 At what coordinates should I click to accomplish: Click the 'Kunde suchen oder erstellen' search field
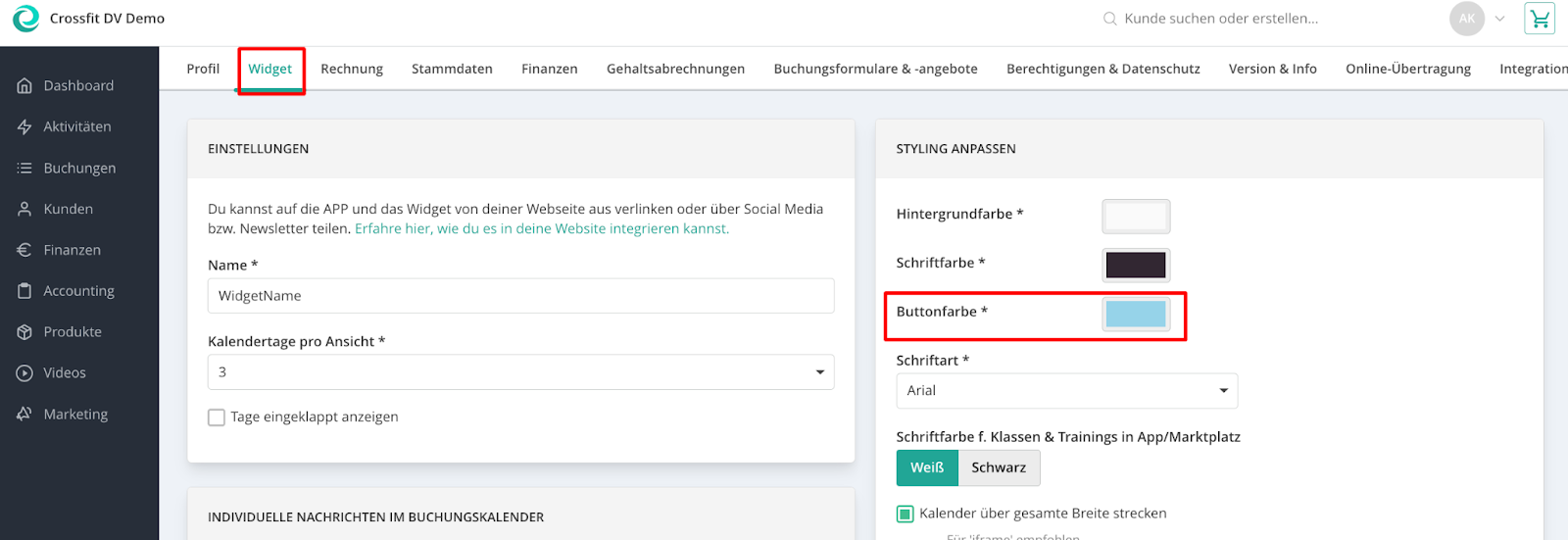pyautogui.click(x=1221, y=19)
